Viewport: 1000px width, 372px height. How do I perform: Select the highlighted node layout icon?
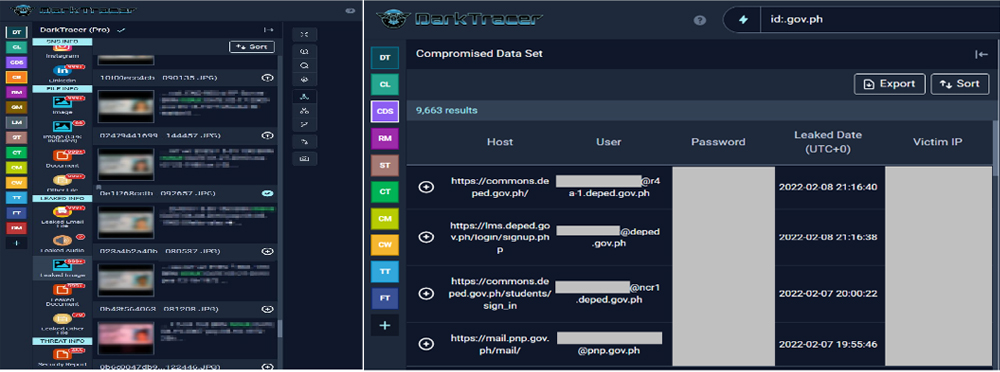point(304,97)
